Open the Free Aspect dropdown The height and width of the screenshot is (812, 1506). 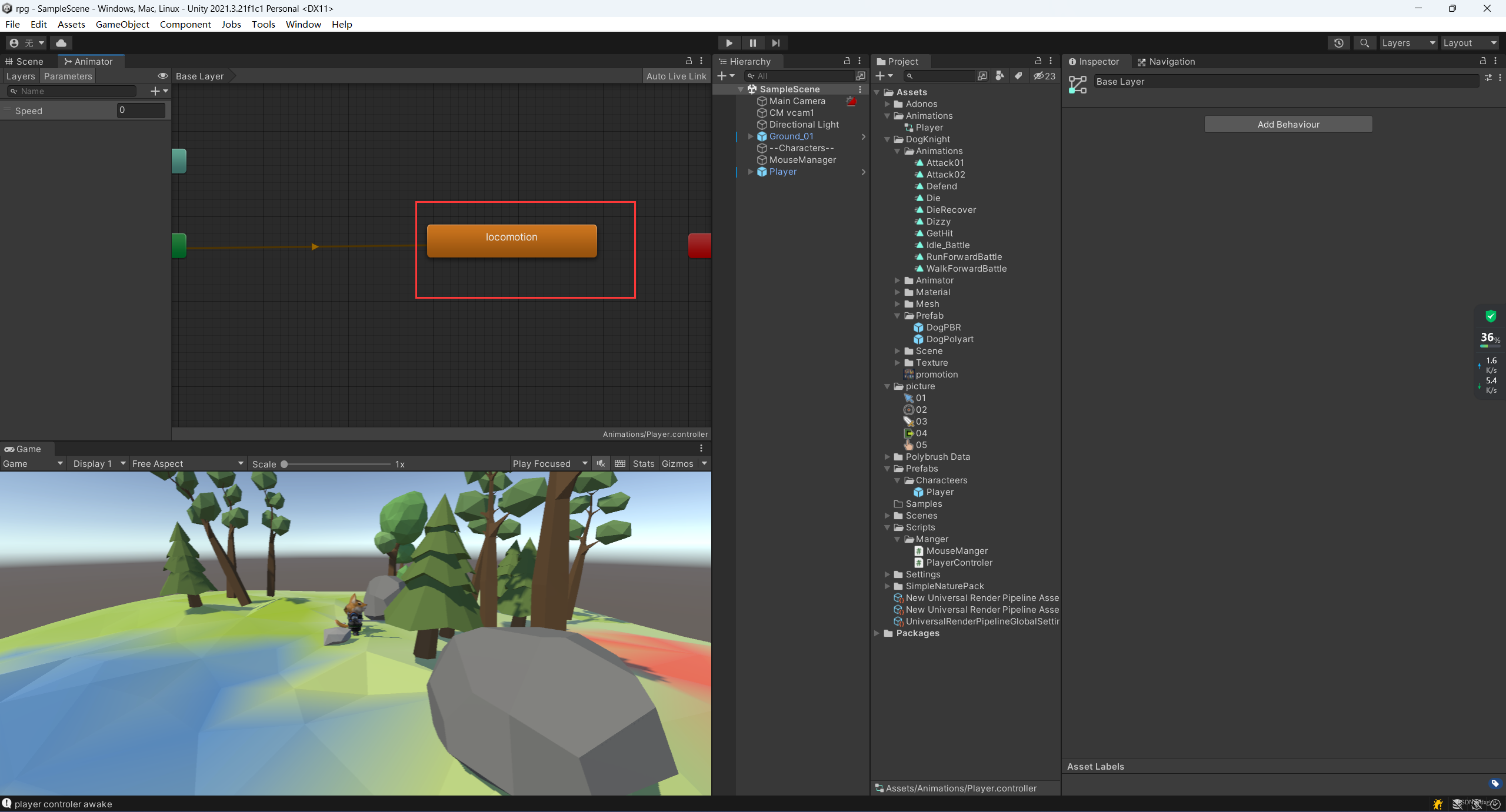pos(187,463)
